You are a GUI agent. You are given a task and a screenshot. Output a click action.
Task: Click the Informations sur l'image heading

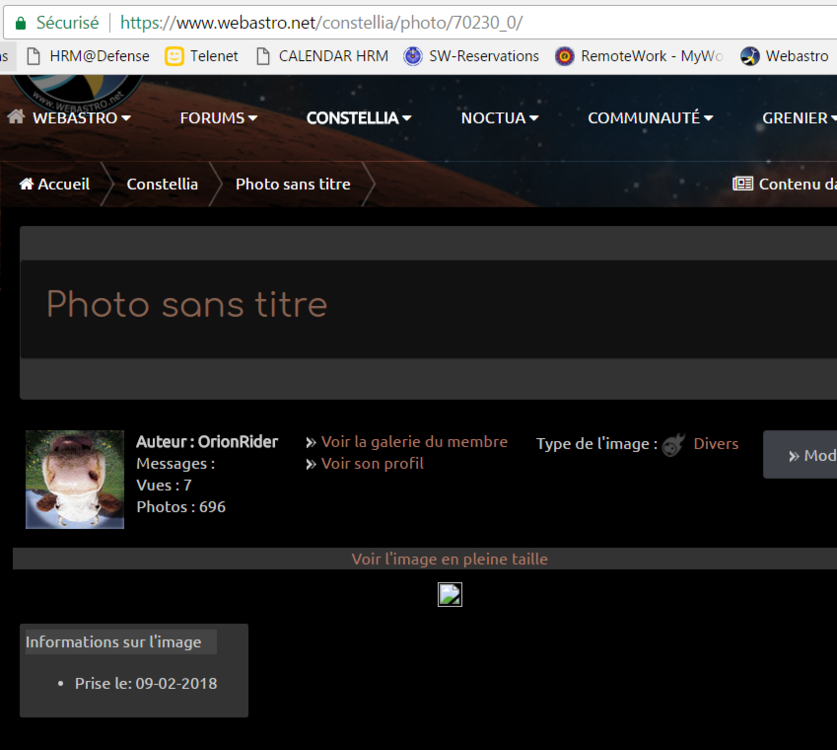pyautogui.click(x=114, y=642)
